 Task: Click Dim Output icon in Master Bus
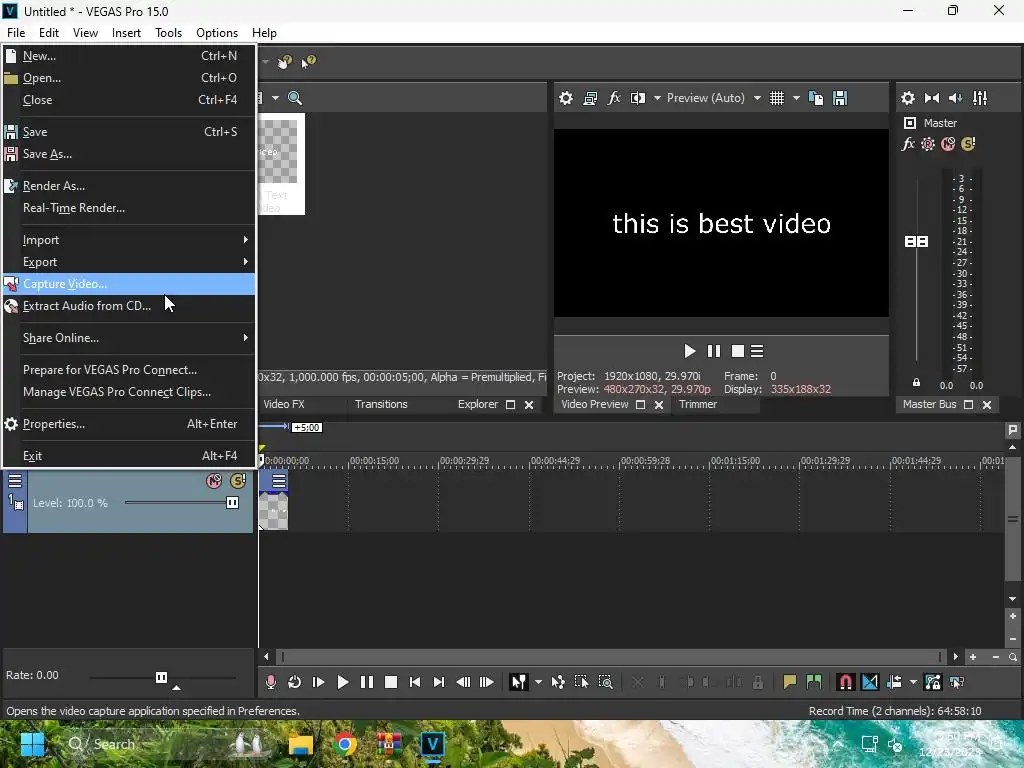(x=955, y=98)
